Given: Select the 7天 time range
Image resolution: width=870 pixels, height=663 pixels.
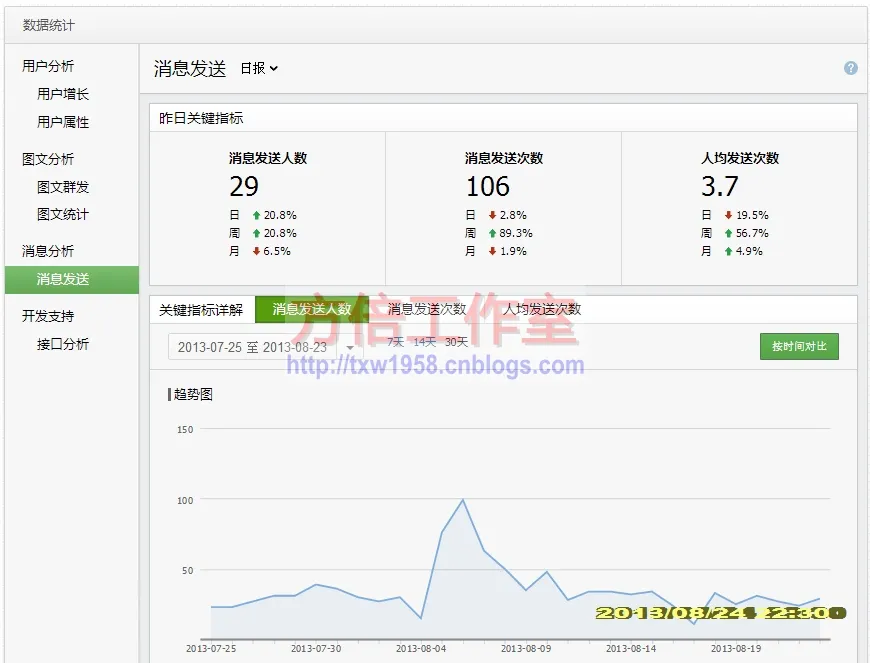Looking at the screenshot, I should [396, 342].
